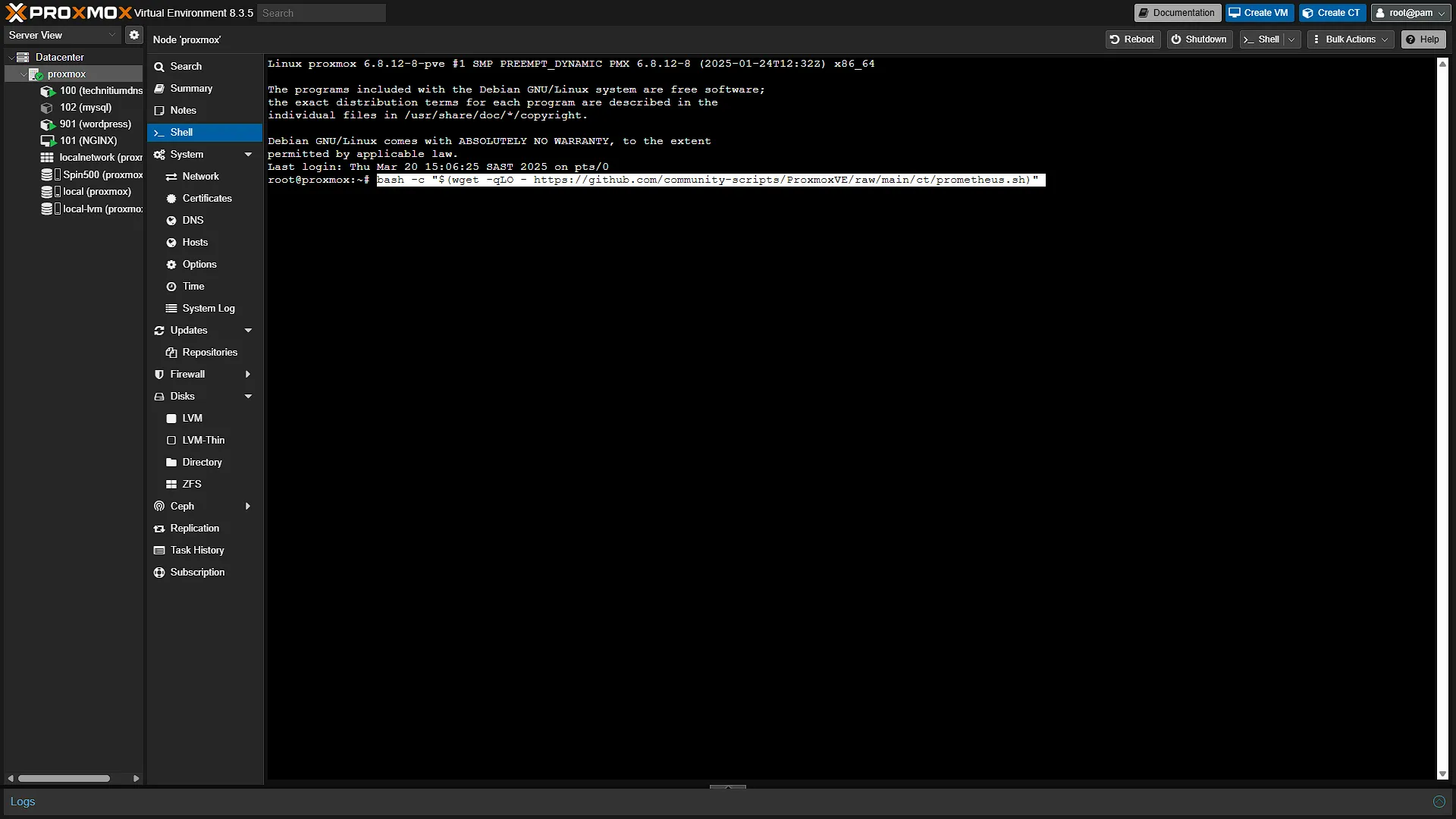Viewport: 1456px width, 819px height.
Task: Click the Shutdown button
Action: pos(1199,39)
